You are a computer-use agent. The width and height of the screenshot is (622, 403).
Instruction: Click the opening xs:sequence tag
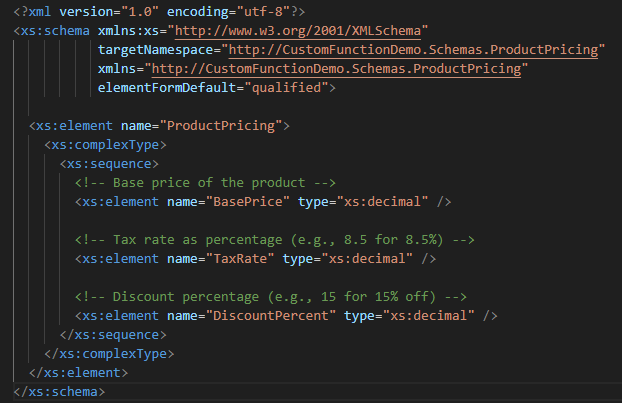109,164
